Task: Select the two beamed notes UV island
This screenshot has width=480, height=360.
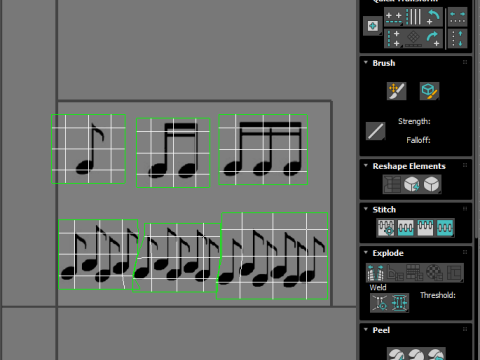Action: 173,153
